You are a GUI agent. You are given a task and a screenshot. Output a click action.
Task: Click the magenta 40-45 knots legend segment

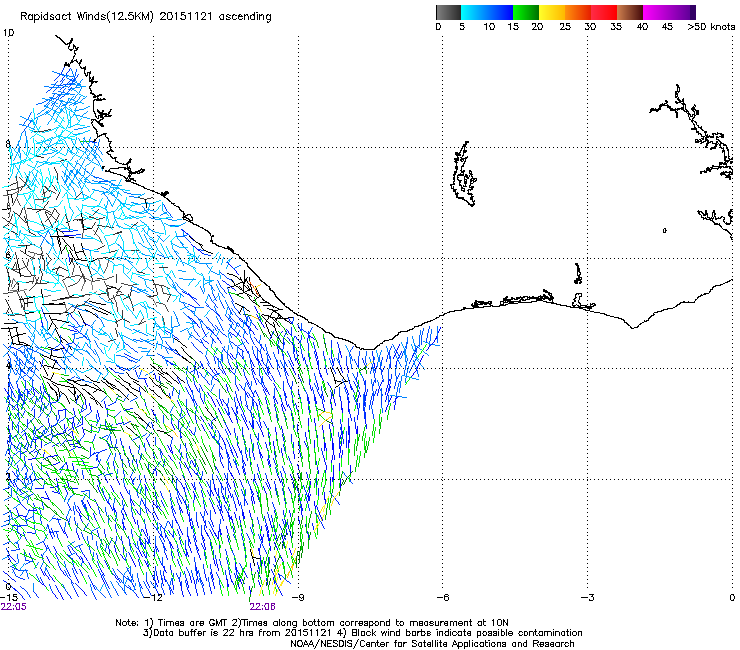(x=656, y=12)
